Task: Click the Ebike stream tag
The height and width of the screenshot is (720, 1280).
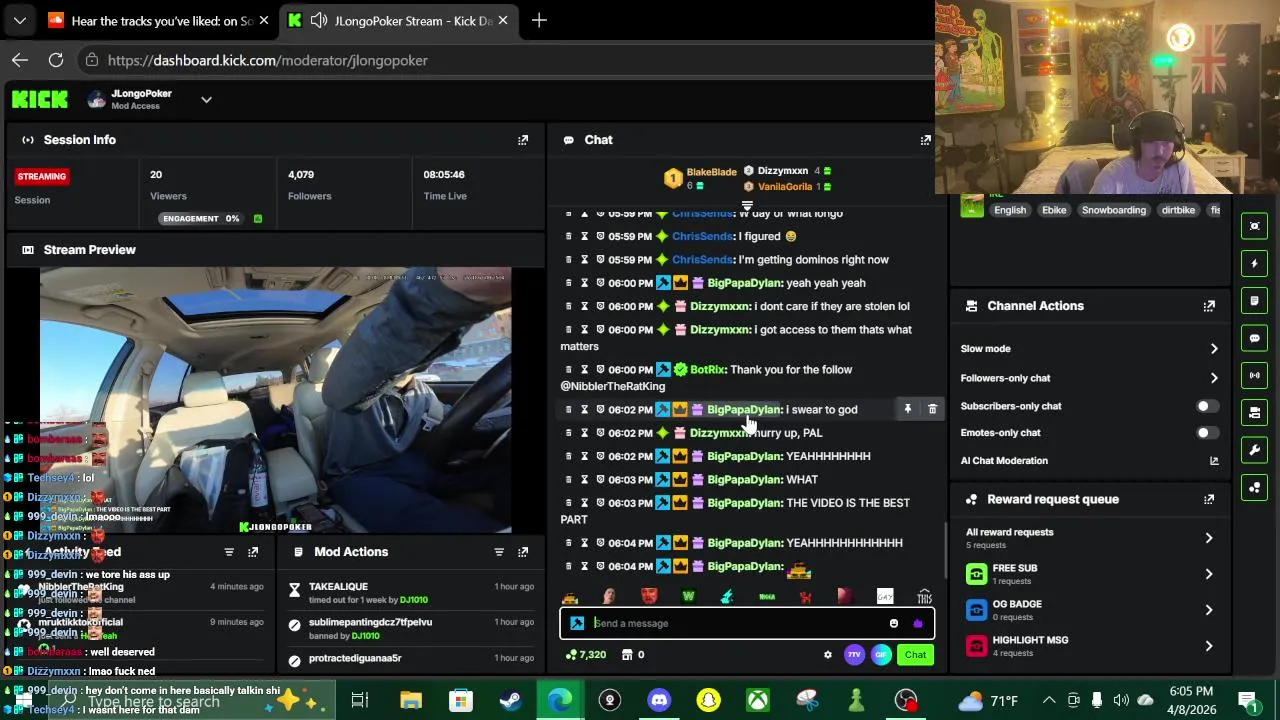Action: (x=1054, y=210)
